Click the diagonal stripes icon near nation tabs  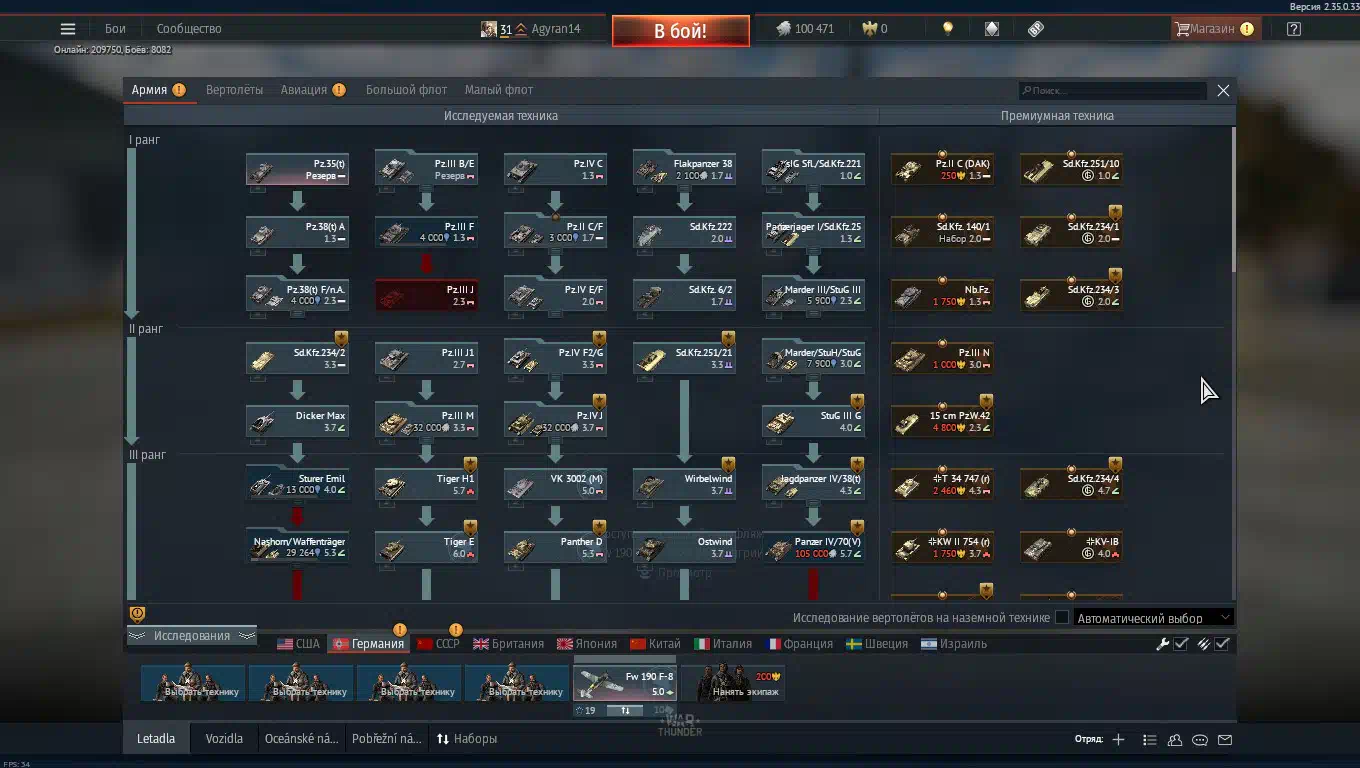click(x=1204, y=644)
